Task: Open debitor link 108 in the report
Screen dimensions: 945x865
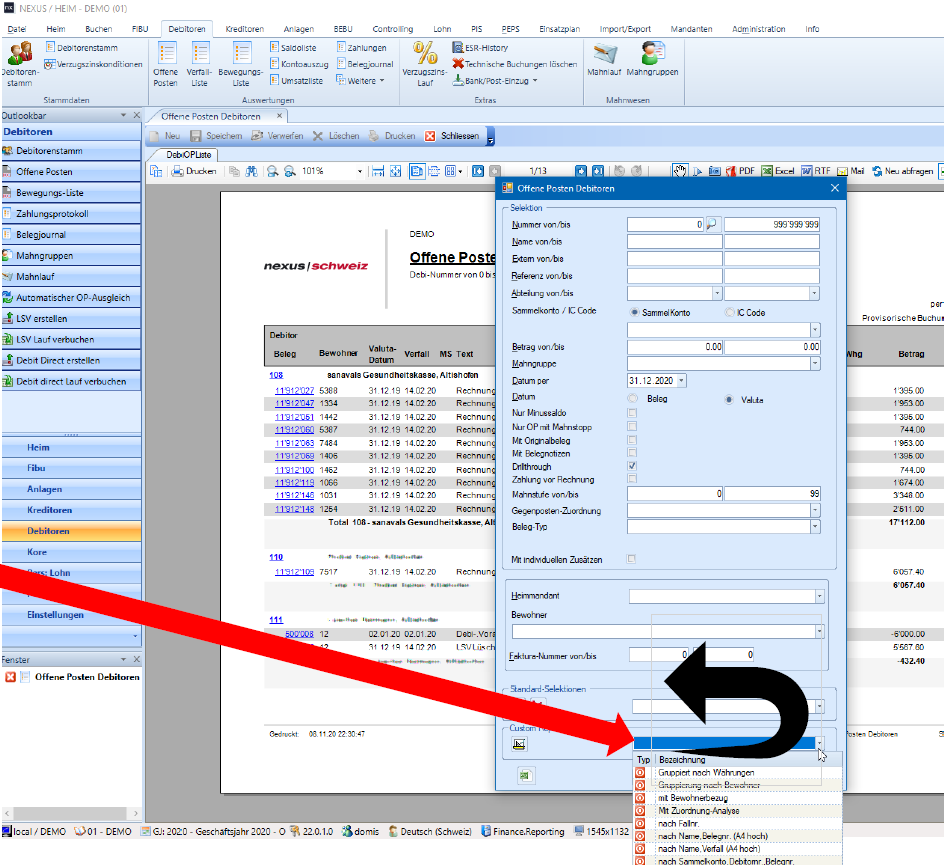Action: click(276, 375)
